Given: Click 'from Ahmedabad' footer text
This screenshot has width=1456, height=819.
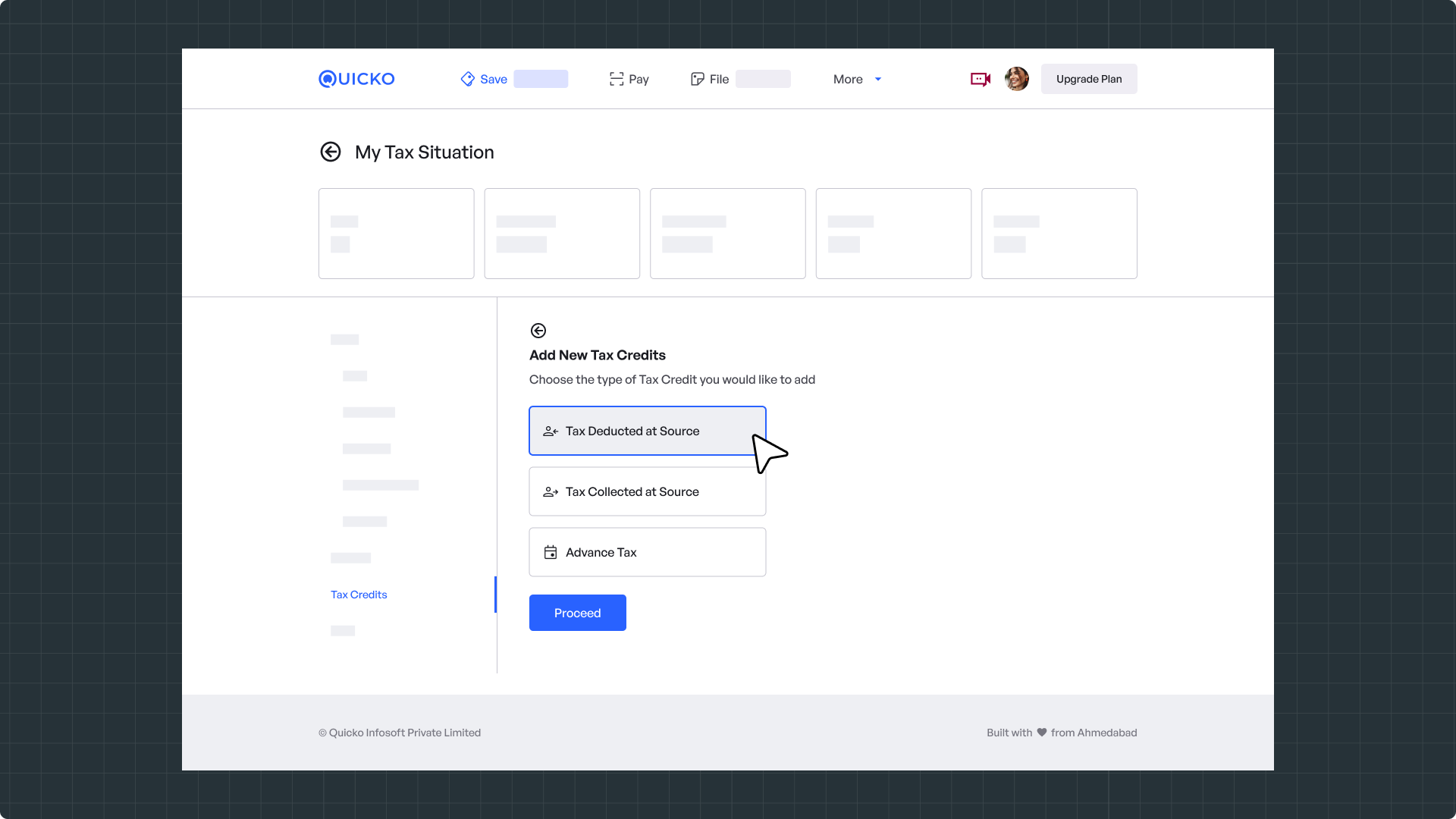Looking at the screenshot, I should 1094,733.
